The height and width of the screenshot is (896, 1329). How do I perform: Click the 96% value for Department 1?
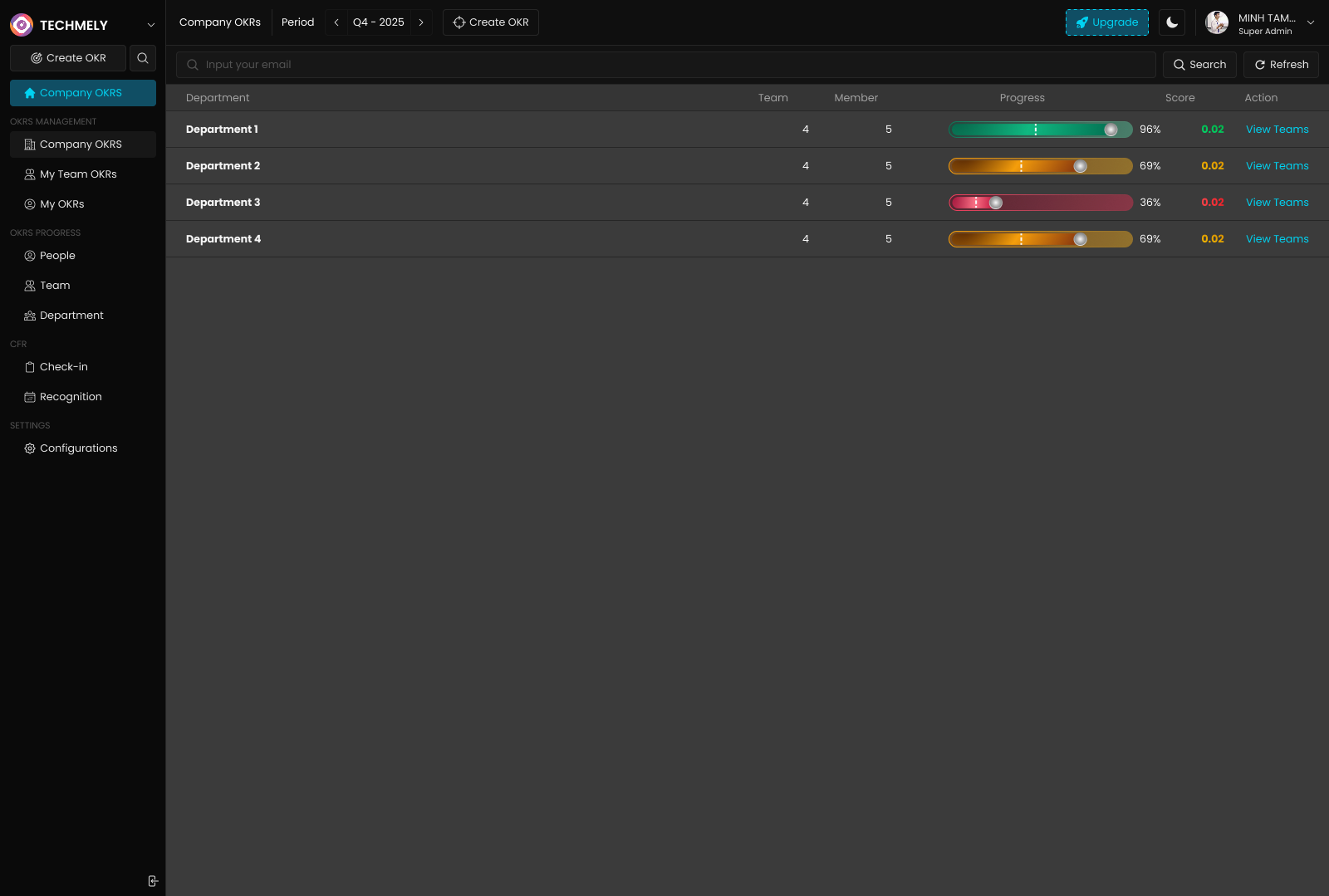[x=1150, y=130]
